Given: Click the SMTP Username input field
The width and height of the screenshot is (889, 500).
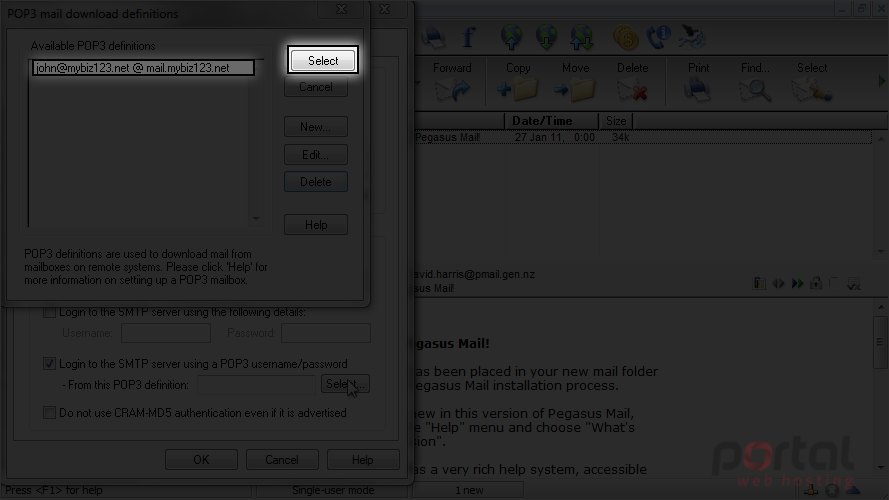Looking at the screenshot, I should [x=166, y=333].
